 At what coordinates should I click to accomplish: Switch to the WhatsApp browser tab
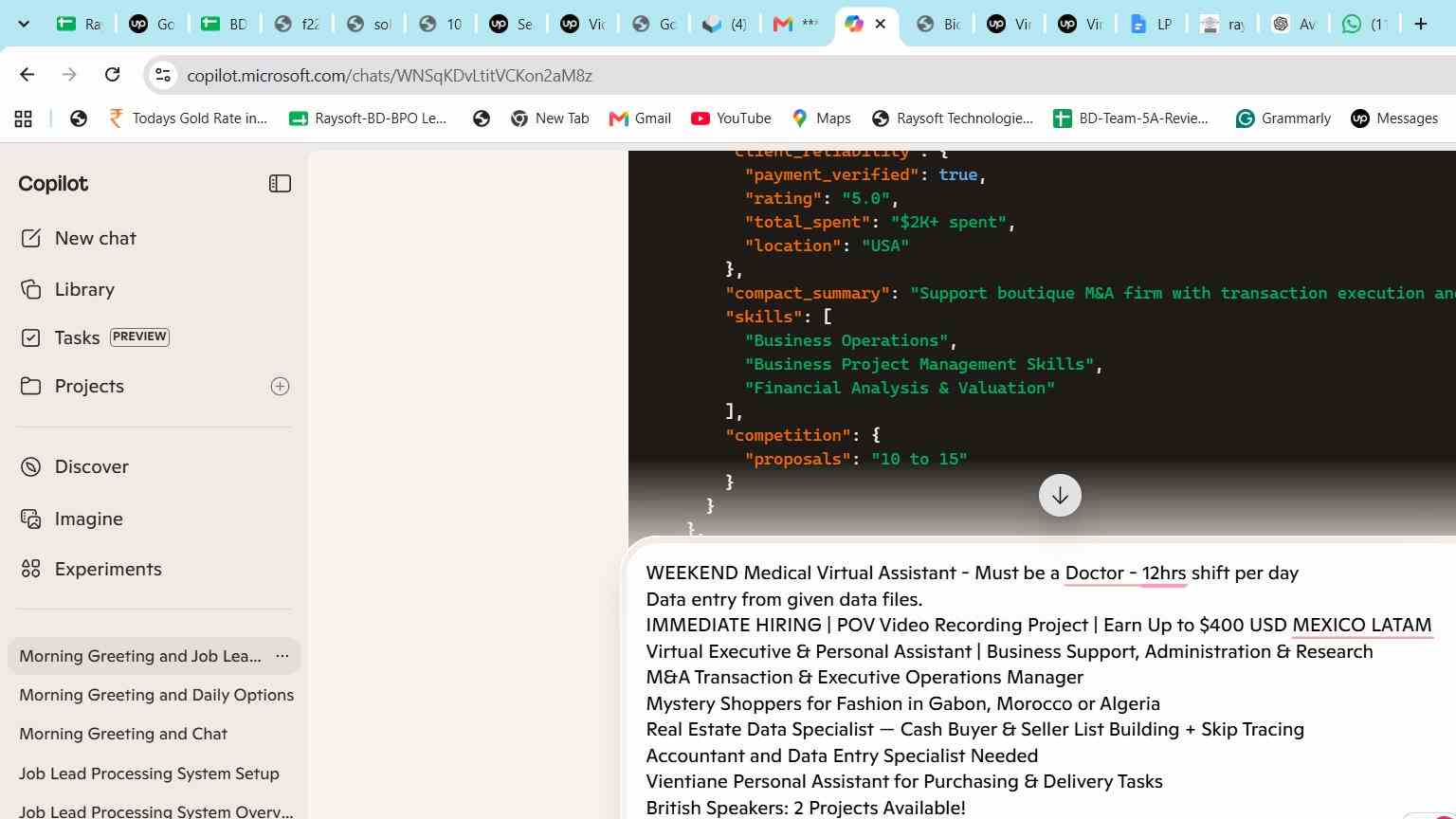click(x=1365, y=24)
